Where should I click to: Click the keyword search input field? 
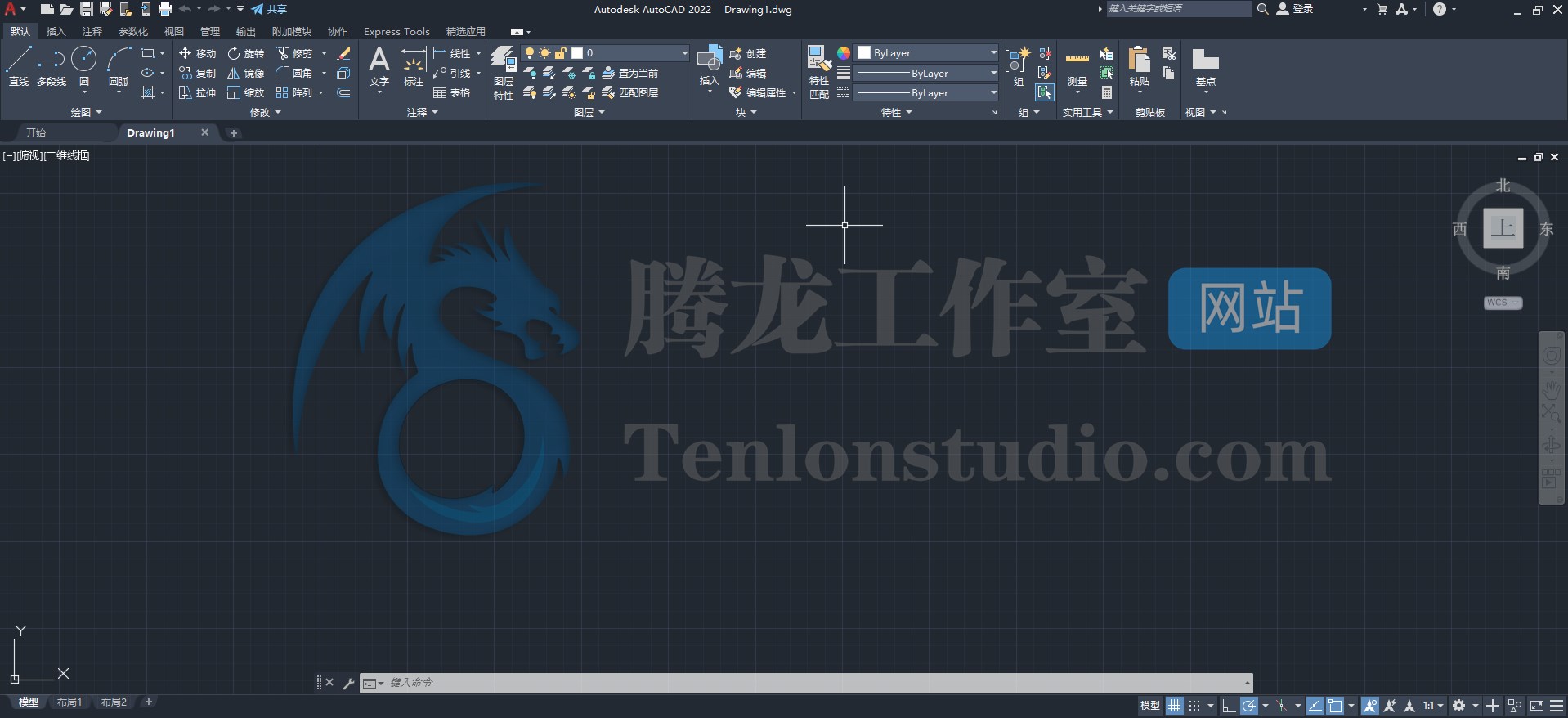[1179, 9]
